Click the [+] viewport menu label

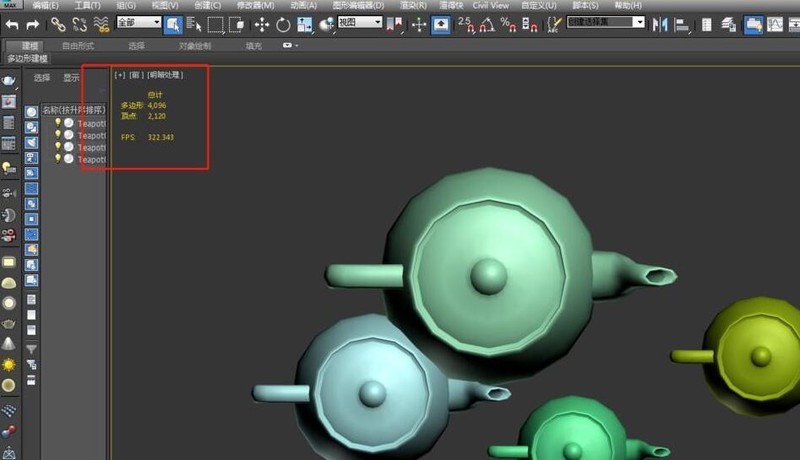pos(120,74)
